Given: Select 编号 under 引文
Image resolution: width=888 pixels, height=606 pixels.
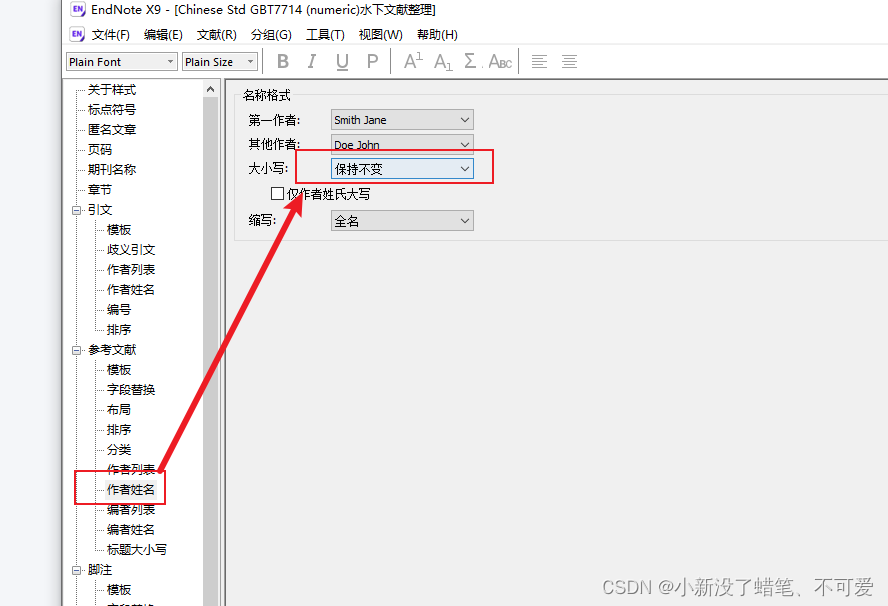Looking at the screenshot, I should tap(119, 310).
